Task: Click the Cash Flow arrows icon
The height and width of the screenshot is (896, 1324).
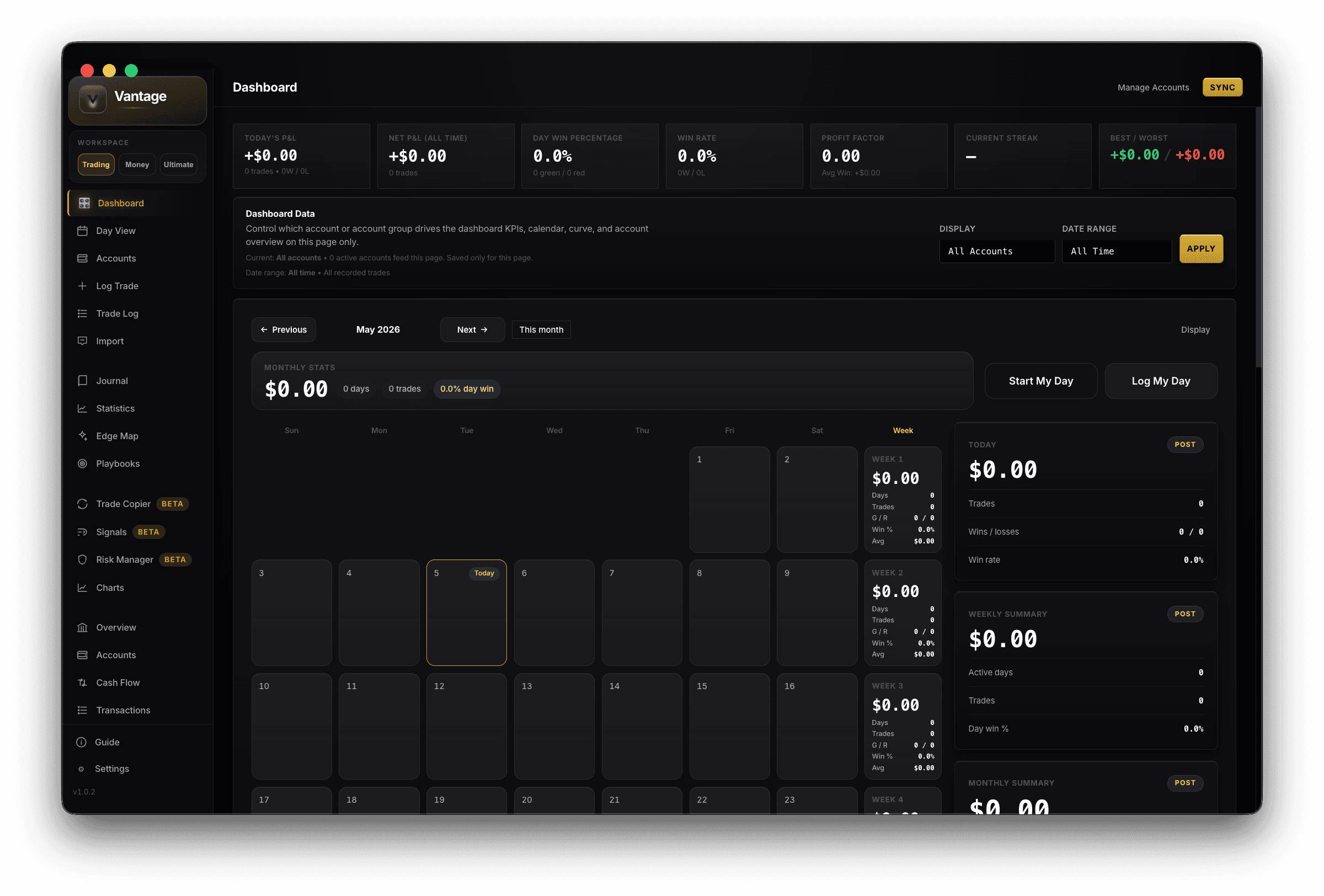Action: click(x=83, y=683)
